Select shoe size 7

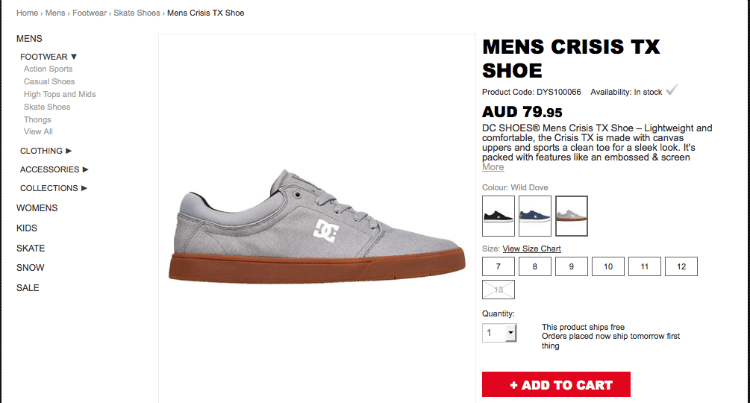pyautogui.click(x=498, y=267)
